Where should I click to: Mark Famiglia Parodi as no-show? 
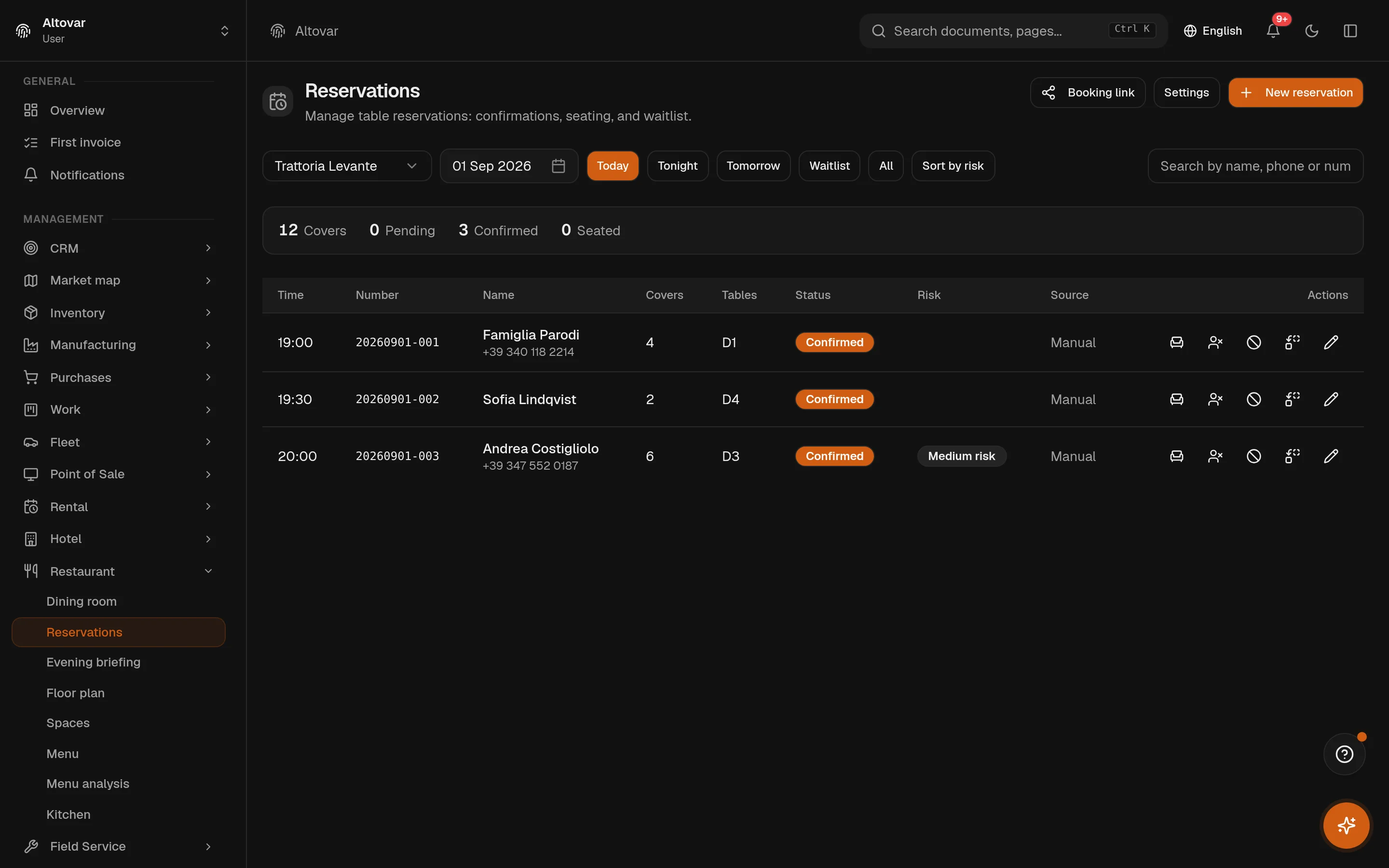tap(1215, 342)
